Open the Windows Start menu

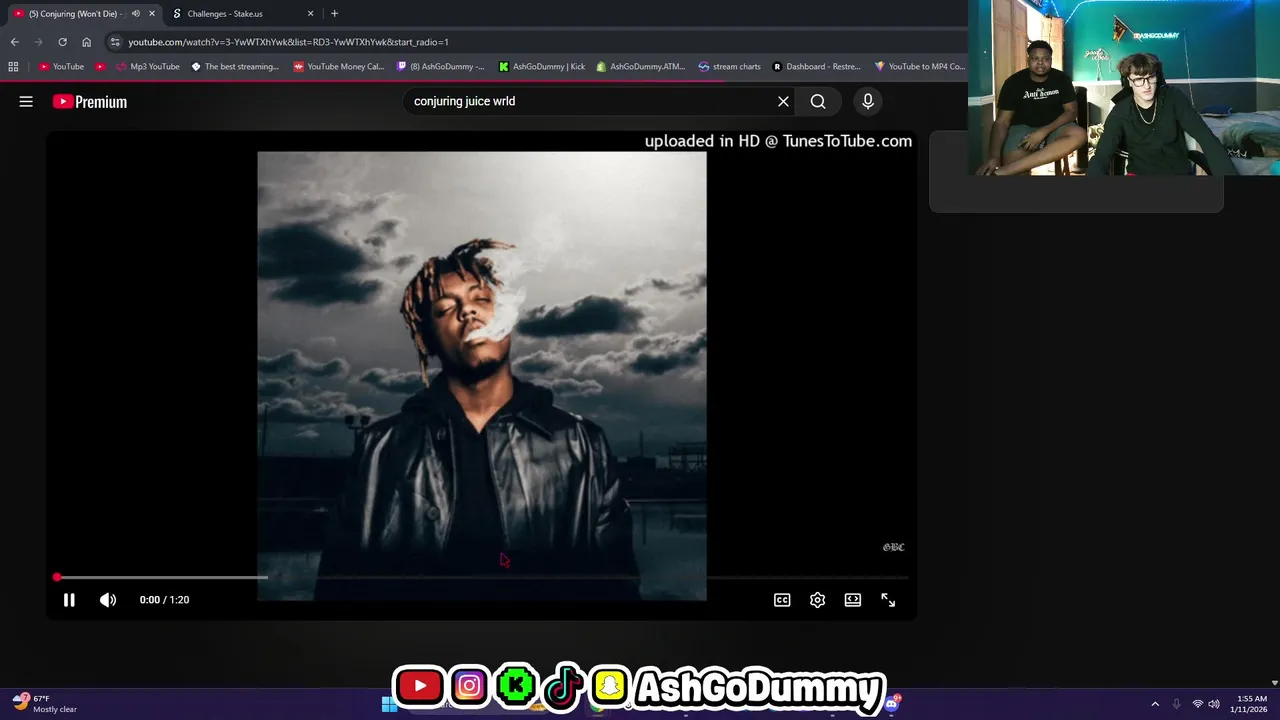point(388,704)
